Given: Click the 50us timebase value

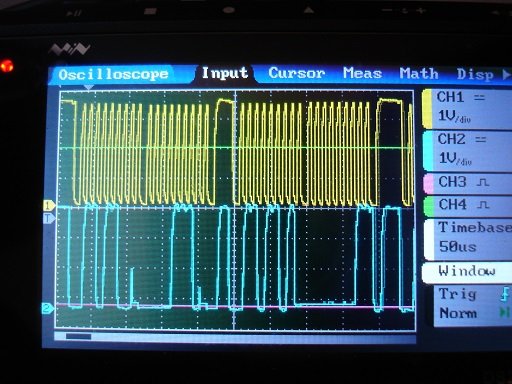Looking at the screenshot, I should click(458, 247).
